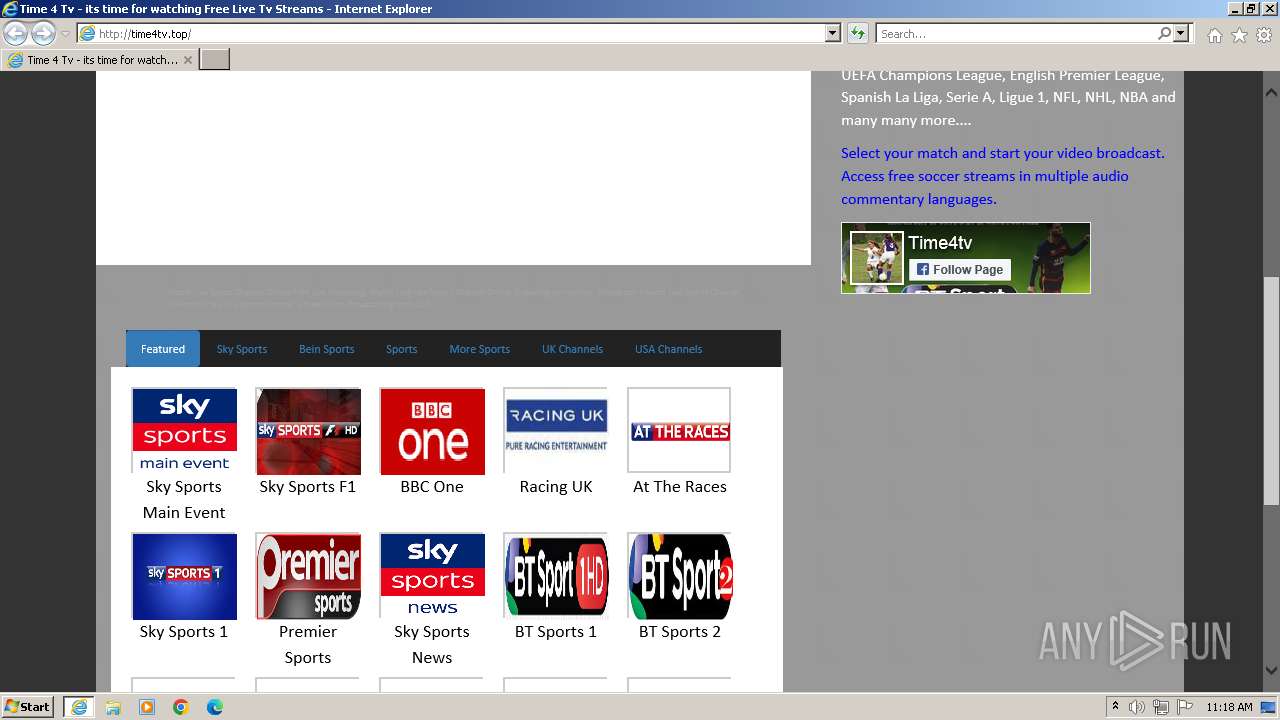Screen dimensions: 1280x720
Task: Open the Tools gear icon
Action: 1264,35
